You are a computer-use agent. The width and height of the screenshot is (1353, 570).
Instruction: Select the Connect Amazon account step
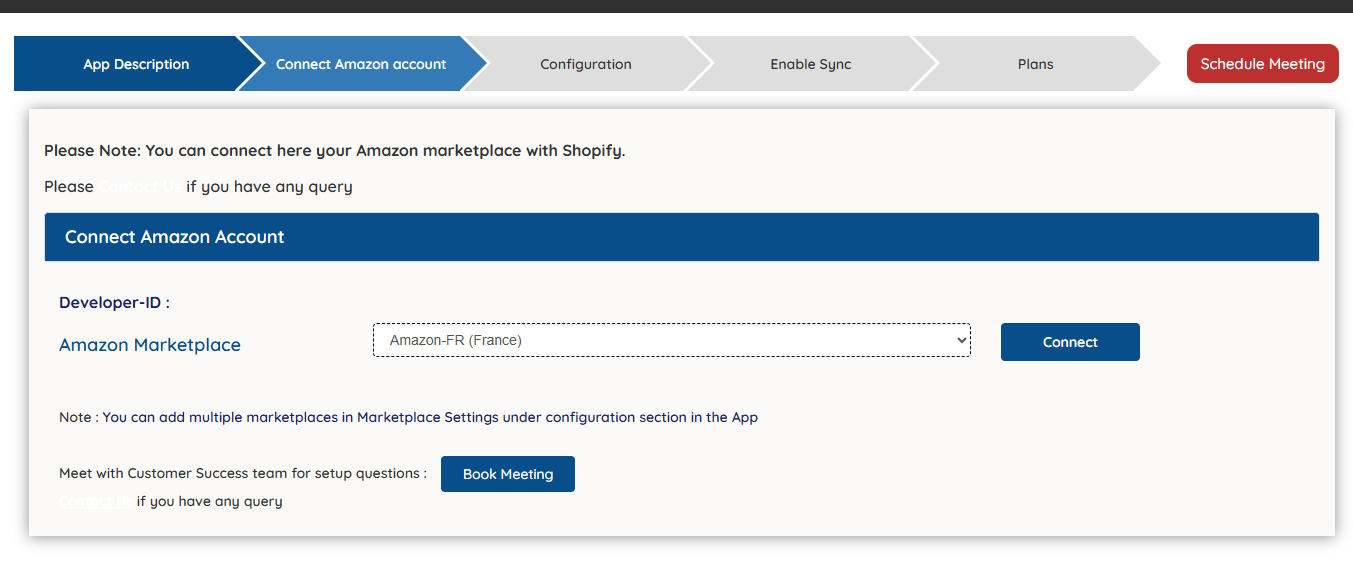[x=360, y=64]
